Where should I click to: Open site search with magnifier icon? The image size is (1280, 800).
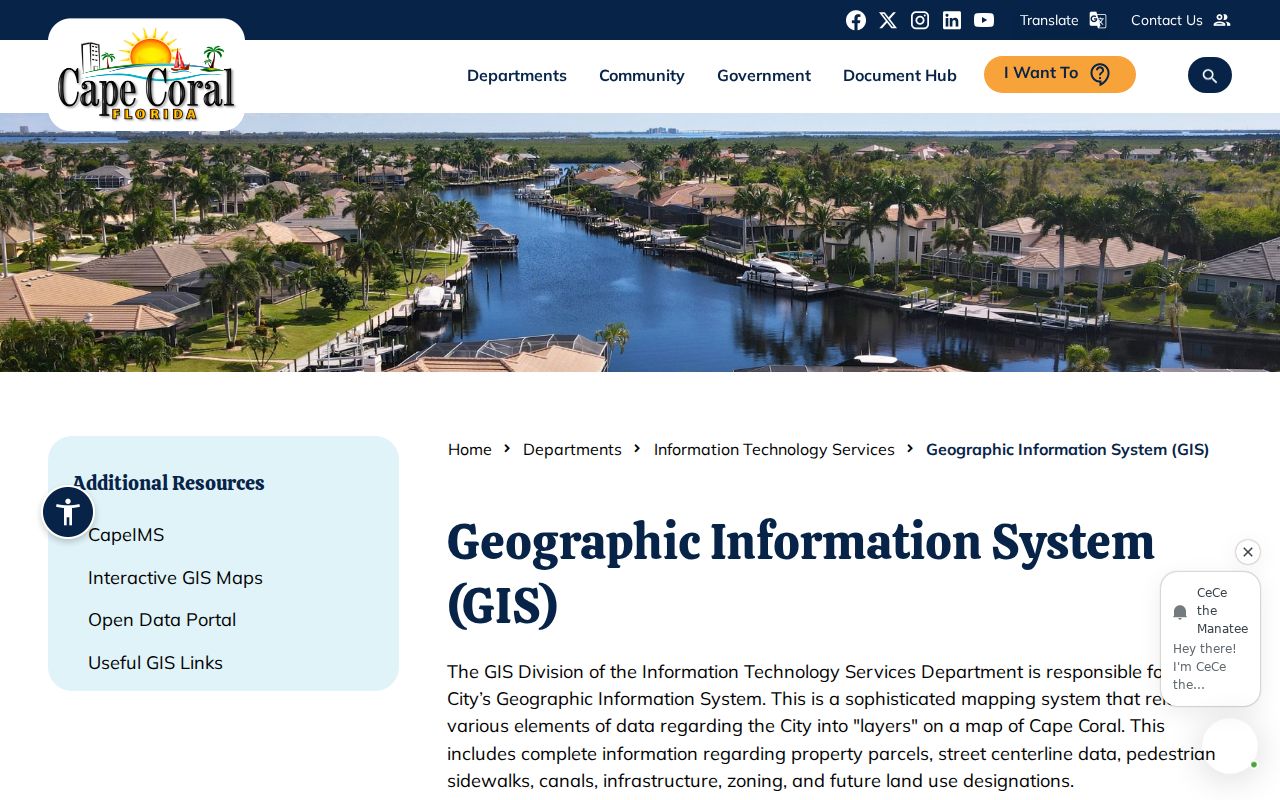[x=1210, y=75]
